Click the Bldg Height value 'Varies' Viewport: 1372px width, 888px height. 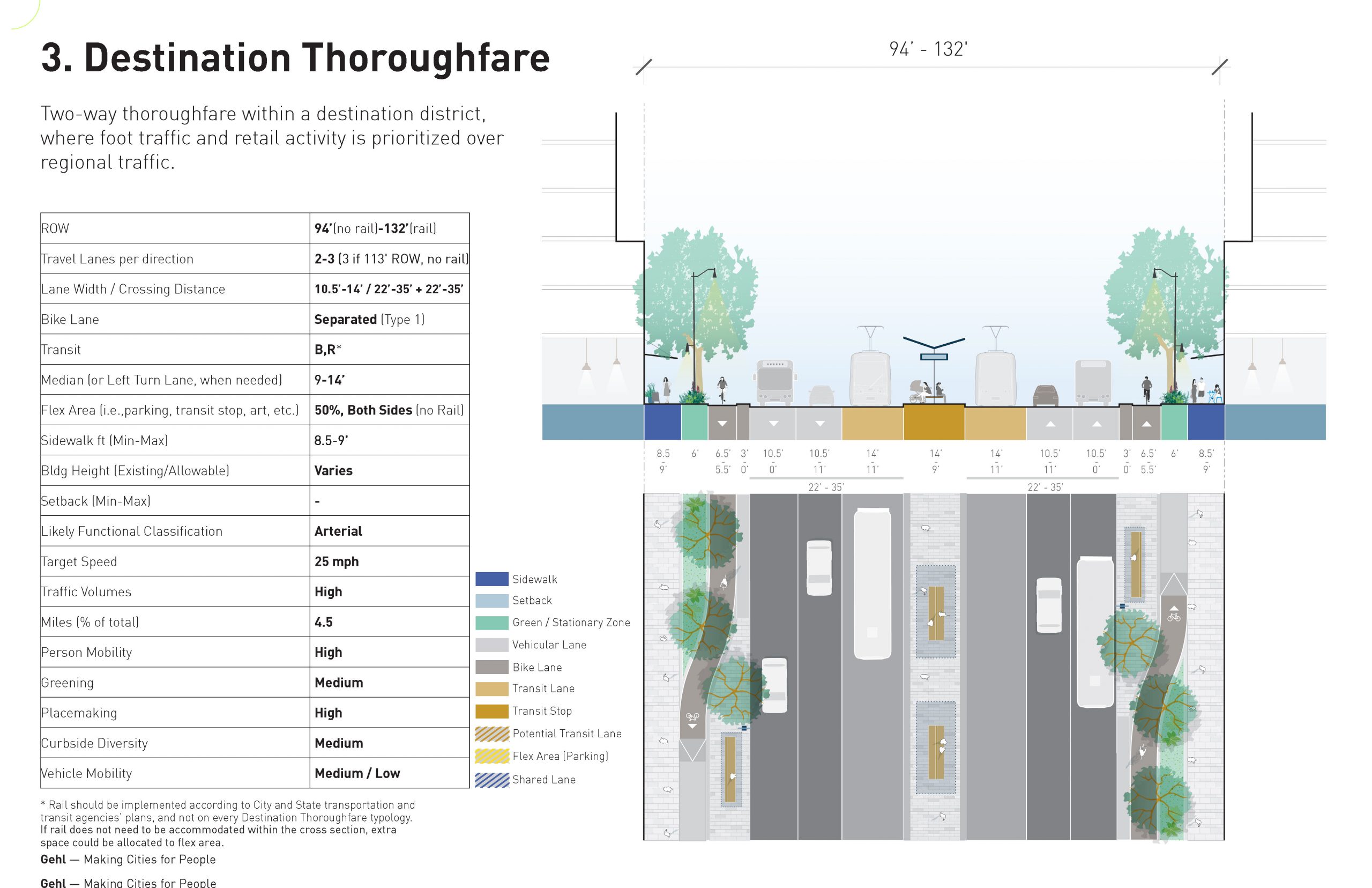334,470
